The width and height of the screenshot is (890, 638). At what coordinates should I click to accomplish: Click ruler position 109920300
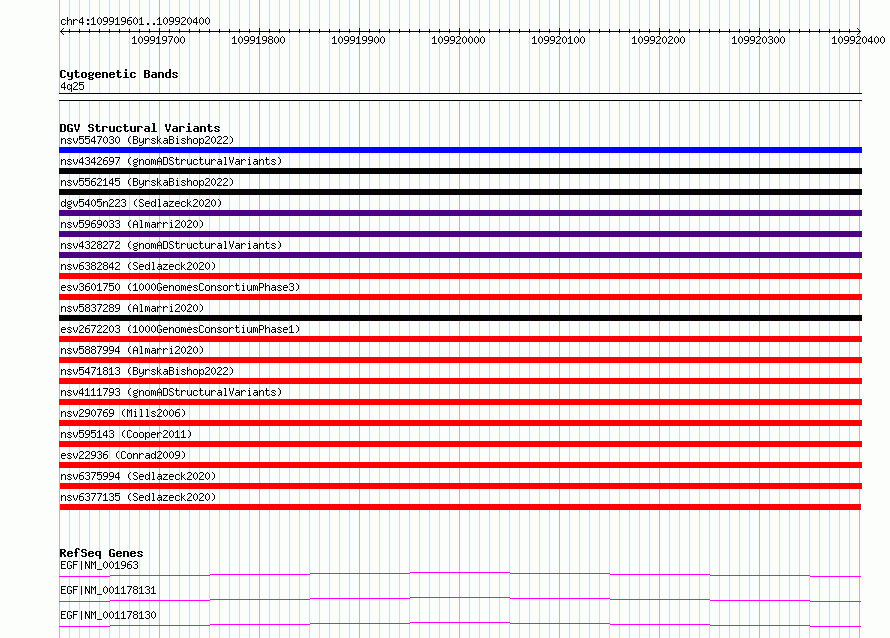point(758,40)
